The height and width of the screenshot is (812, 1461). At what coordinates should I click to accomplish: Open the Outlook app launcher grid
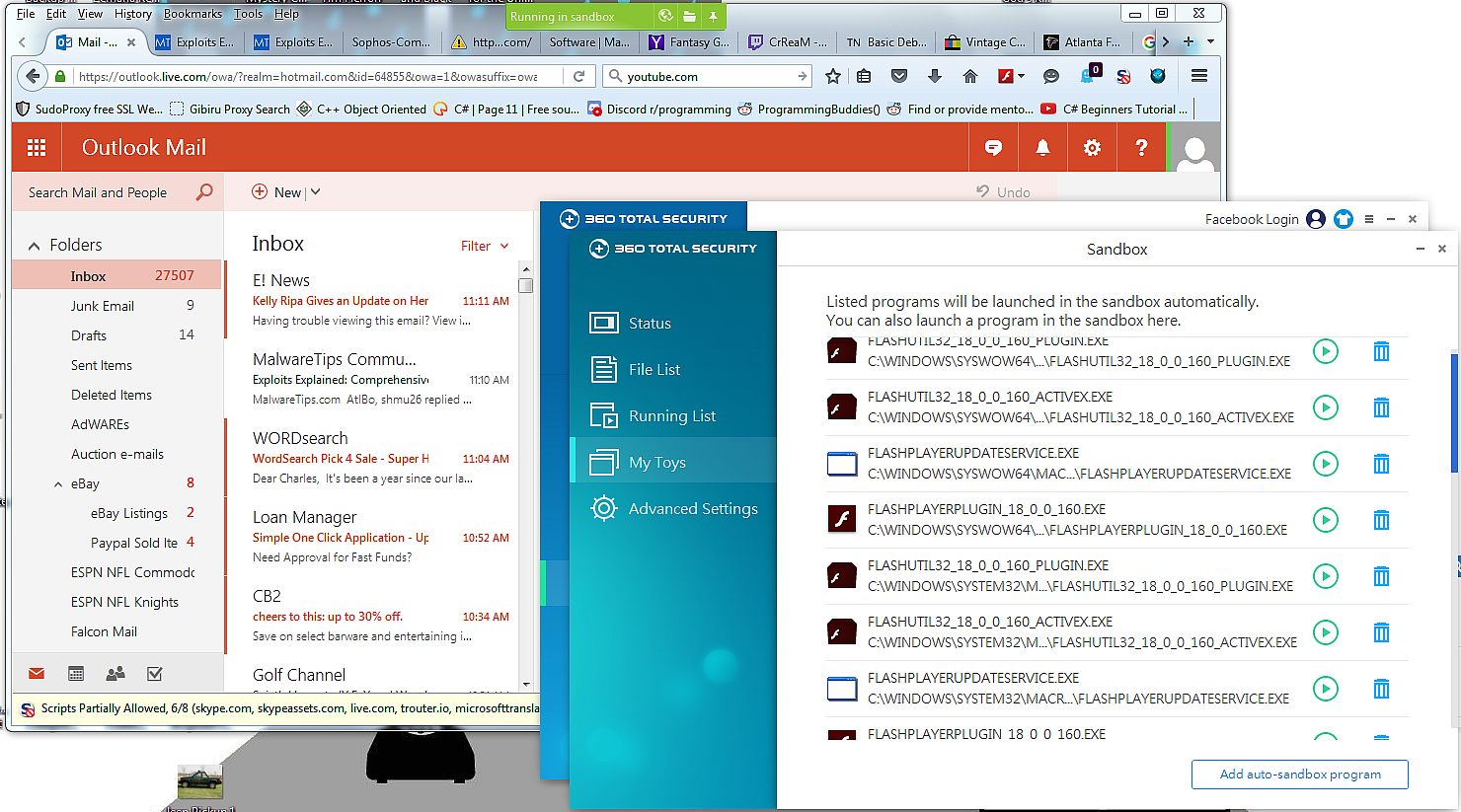point(37,148)
